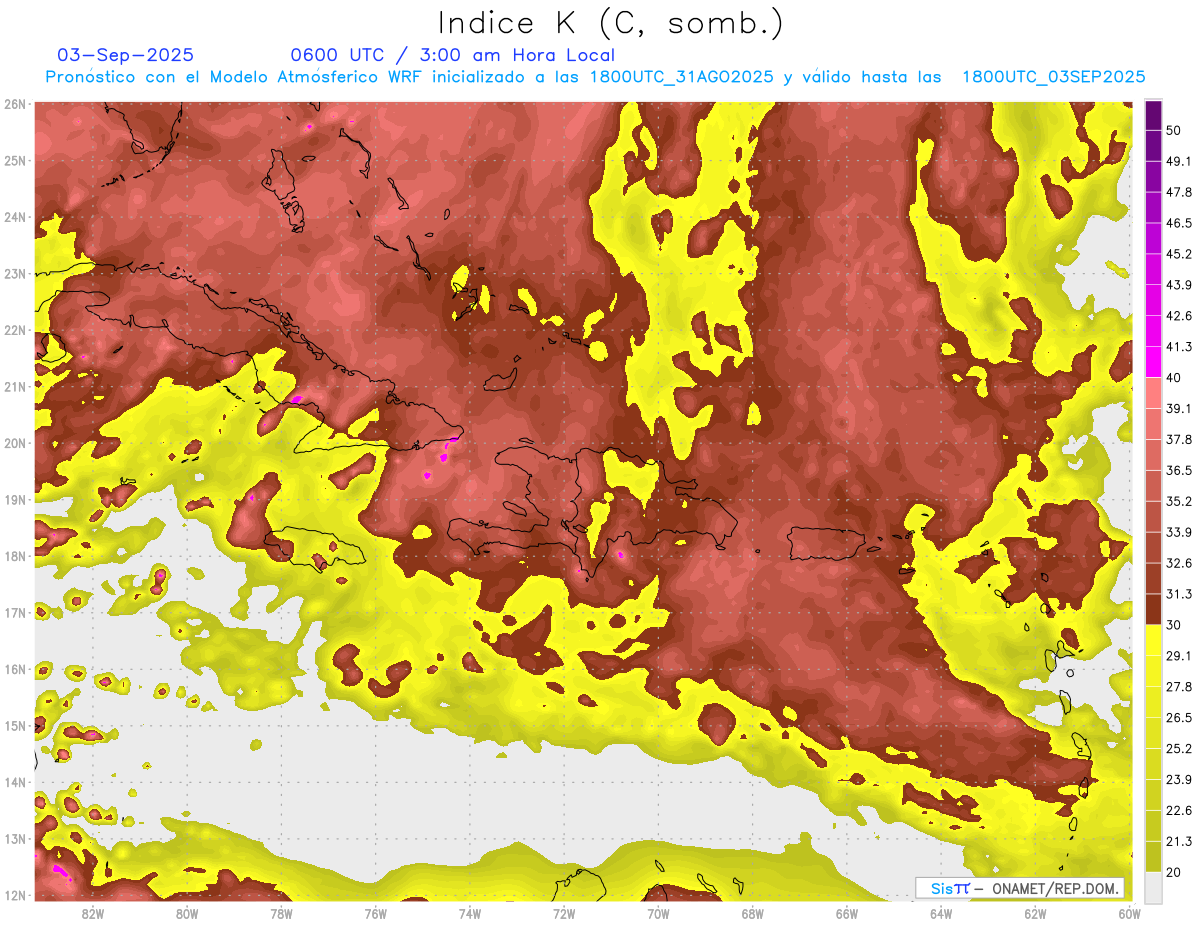
Task: Click the latitude label "12N"
Action: click(15, 895)
